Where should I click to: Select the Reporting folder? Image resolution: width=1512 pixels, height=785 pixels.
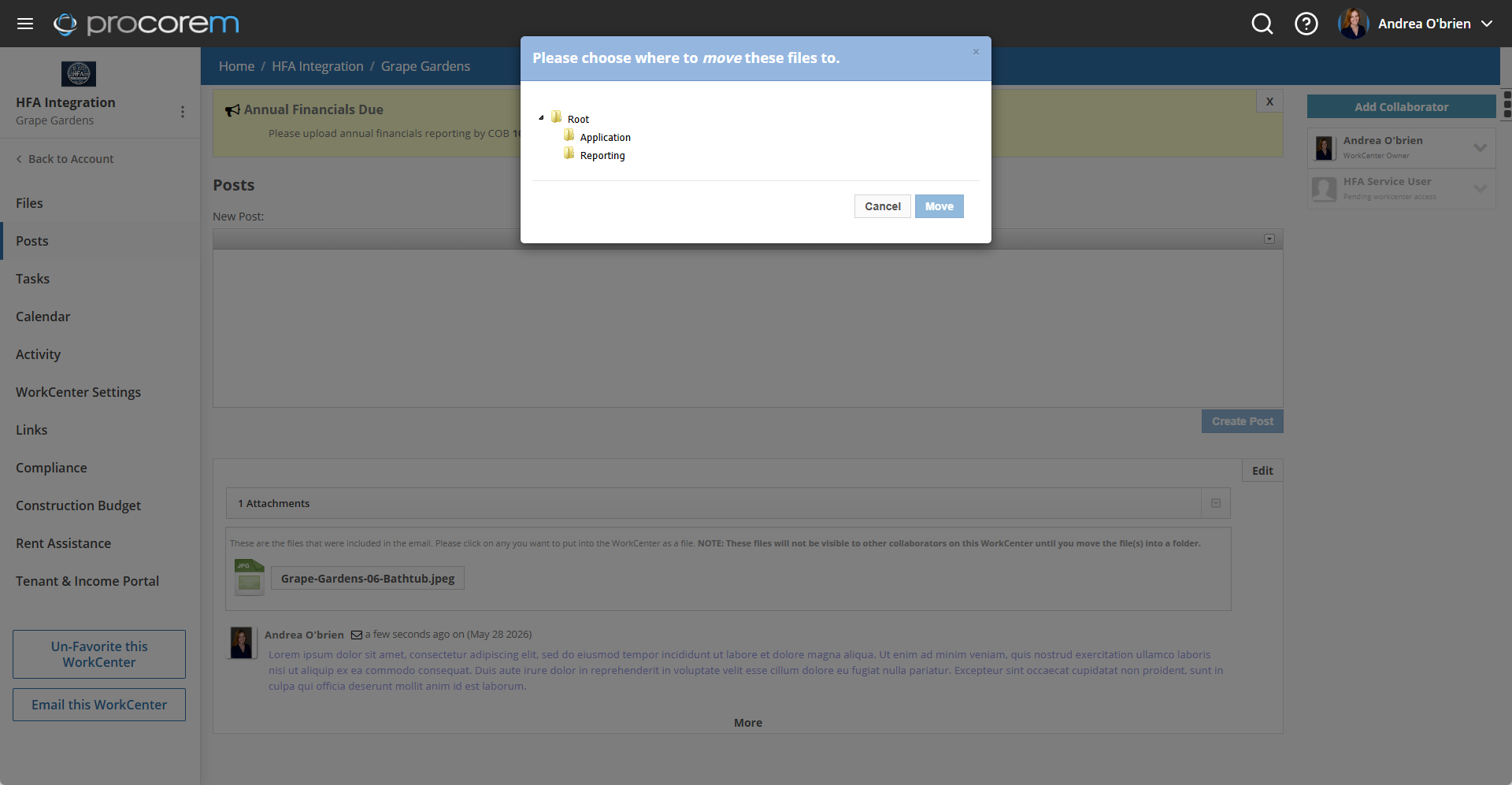click(602, 156)
